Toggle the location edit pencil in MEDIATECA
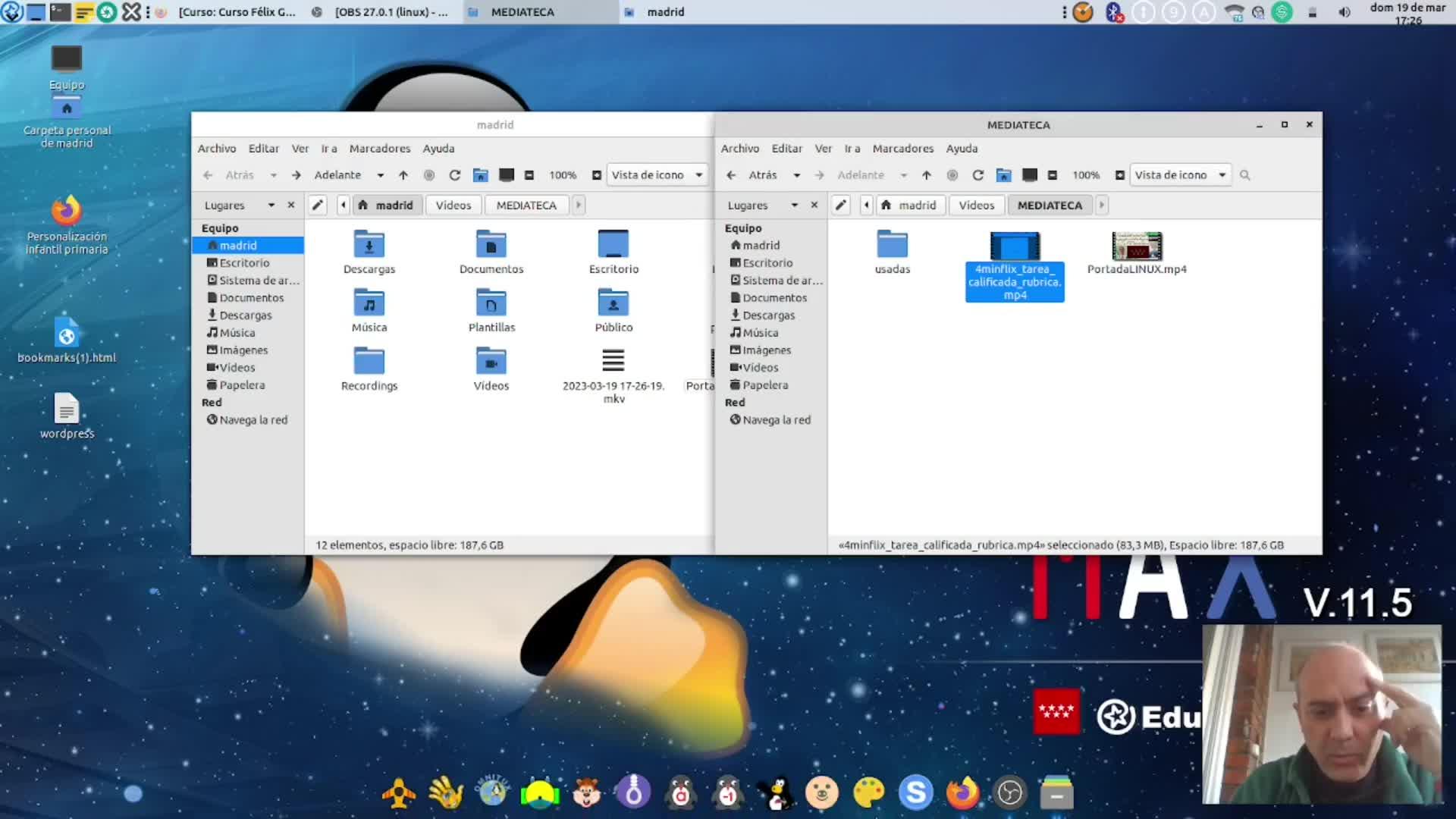The image size is (1456, 819). pos(841,205)
